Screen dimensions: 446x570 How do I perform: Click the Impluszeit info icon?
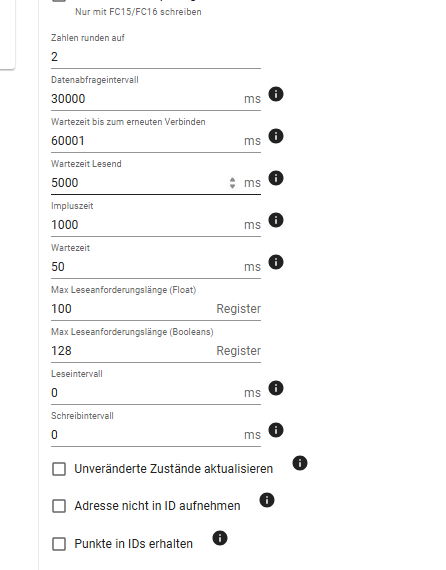click(x=276, y=220)
